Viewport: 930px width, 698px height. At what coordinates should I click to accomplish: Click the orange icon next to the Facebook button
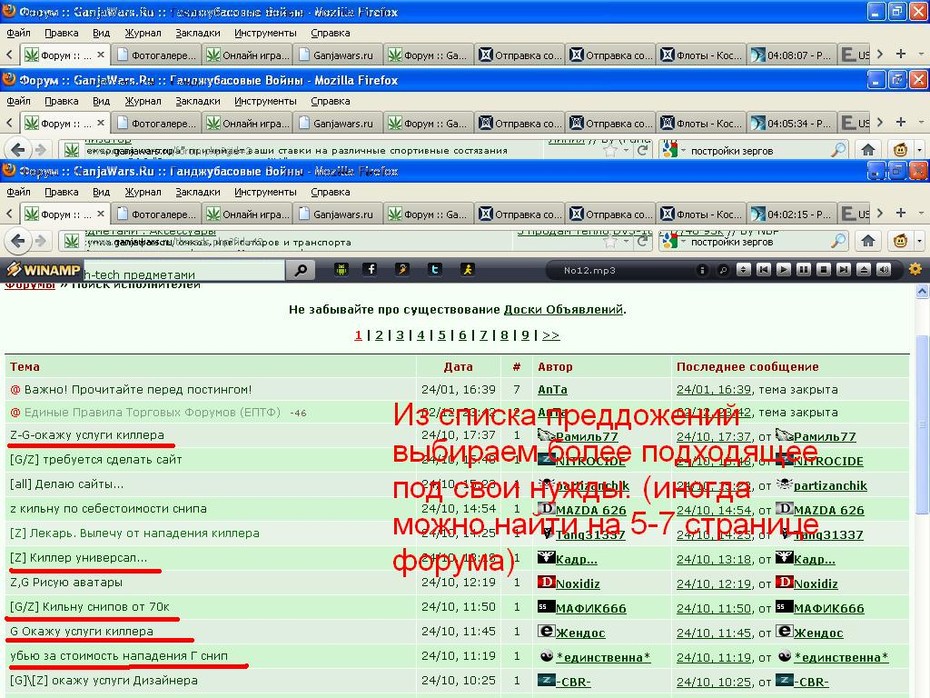(402, 270)
